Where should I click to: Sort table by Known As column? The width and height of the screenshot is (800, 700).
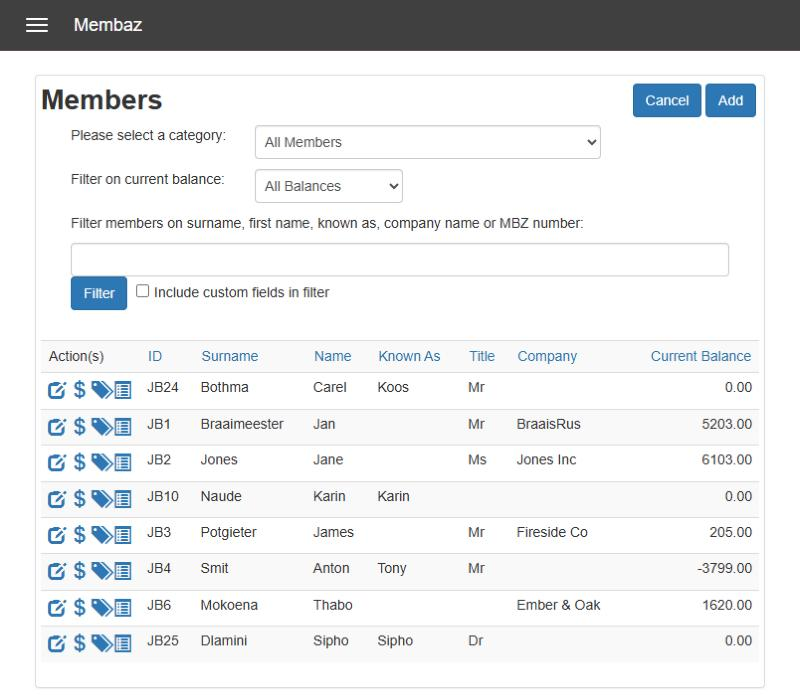[409, 356]
